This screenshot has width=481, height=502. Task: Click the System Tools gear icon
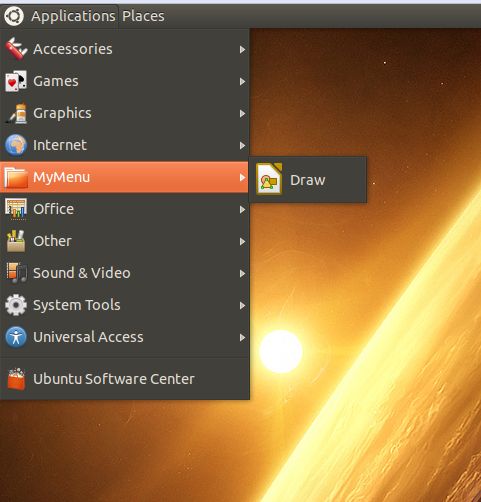click(16, 305)
